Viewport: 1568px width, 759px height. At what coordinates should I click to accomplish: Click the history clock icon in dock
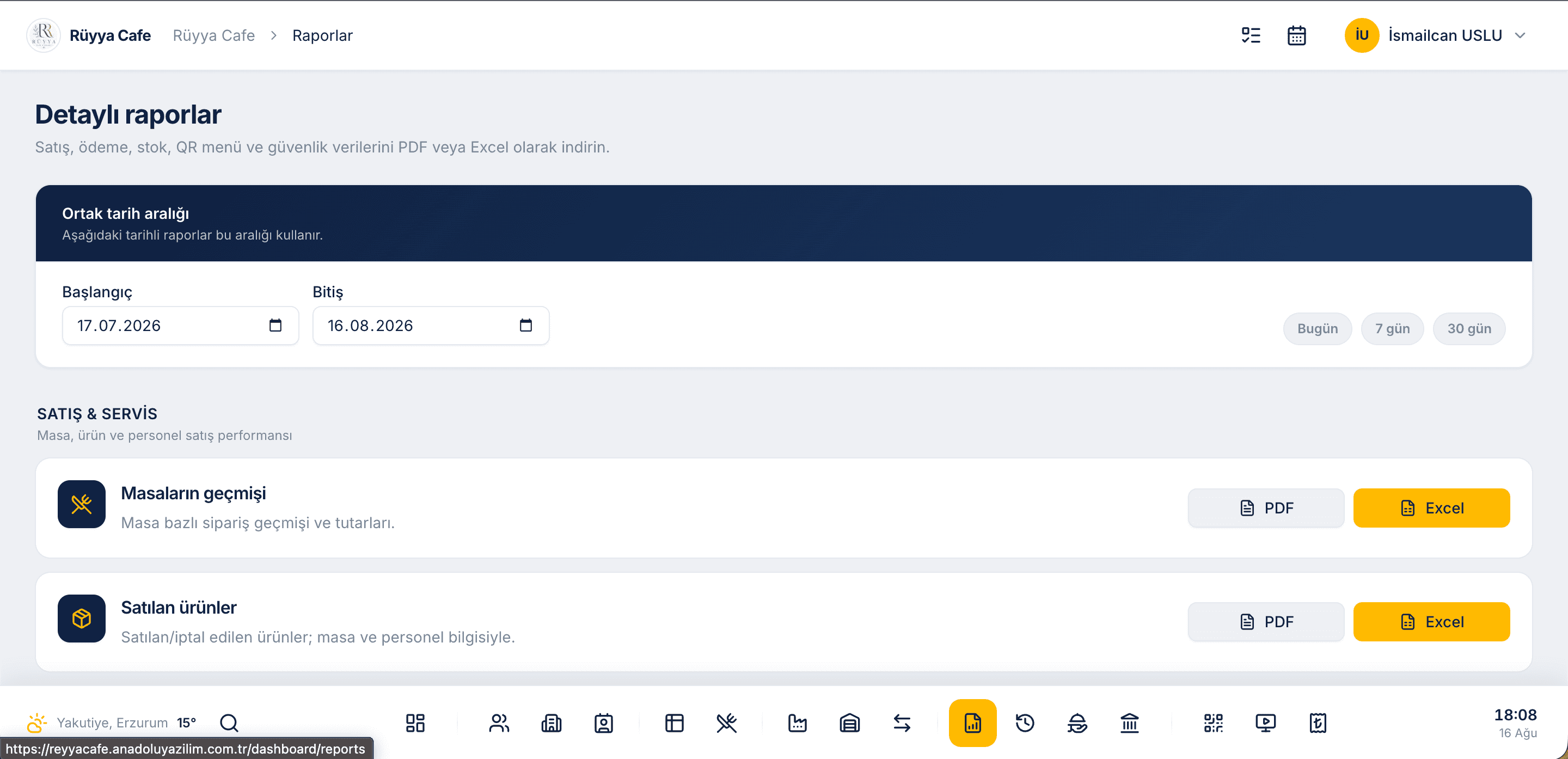(x=1025, y=723)
